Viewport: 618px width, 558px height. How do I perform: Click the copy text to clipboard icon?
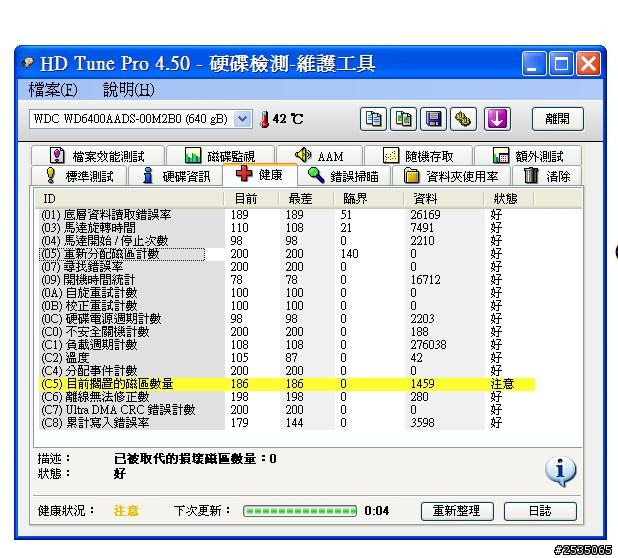373,119
